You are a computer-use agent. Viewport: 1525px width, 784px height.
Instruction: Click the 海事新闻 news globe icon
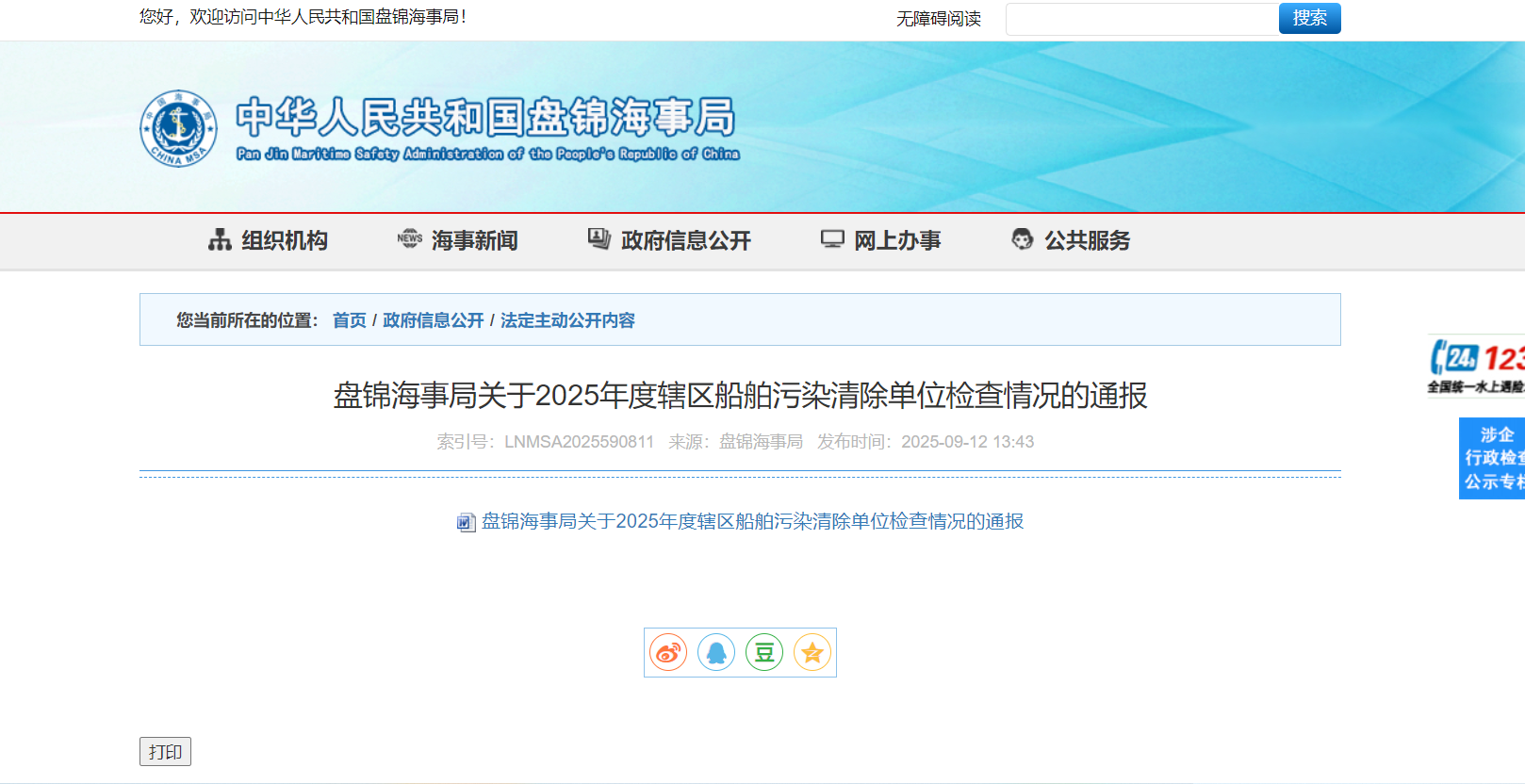point(409,239)
